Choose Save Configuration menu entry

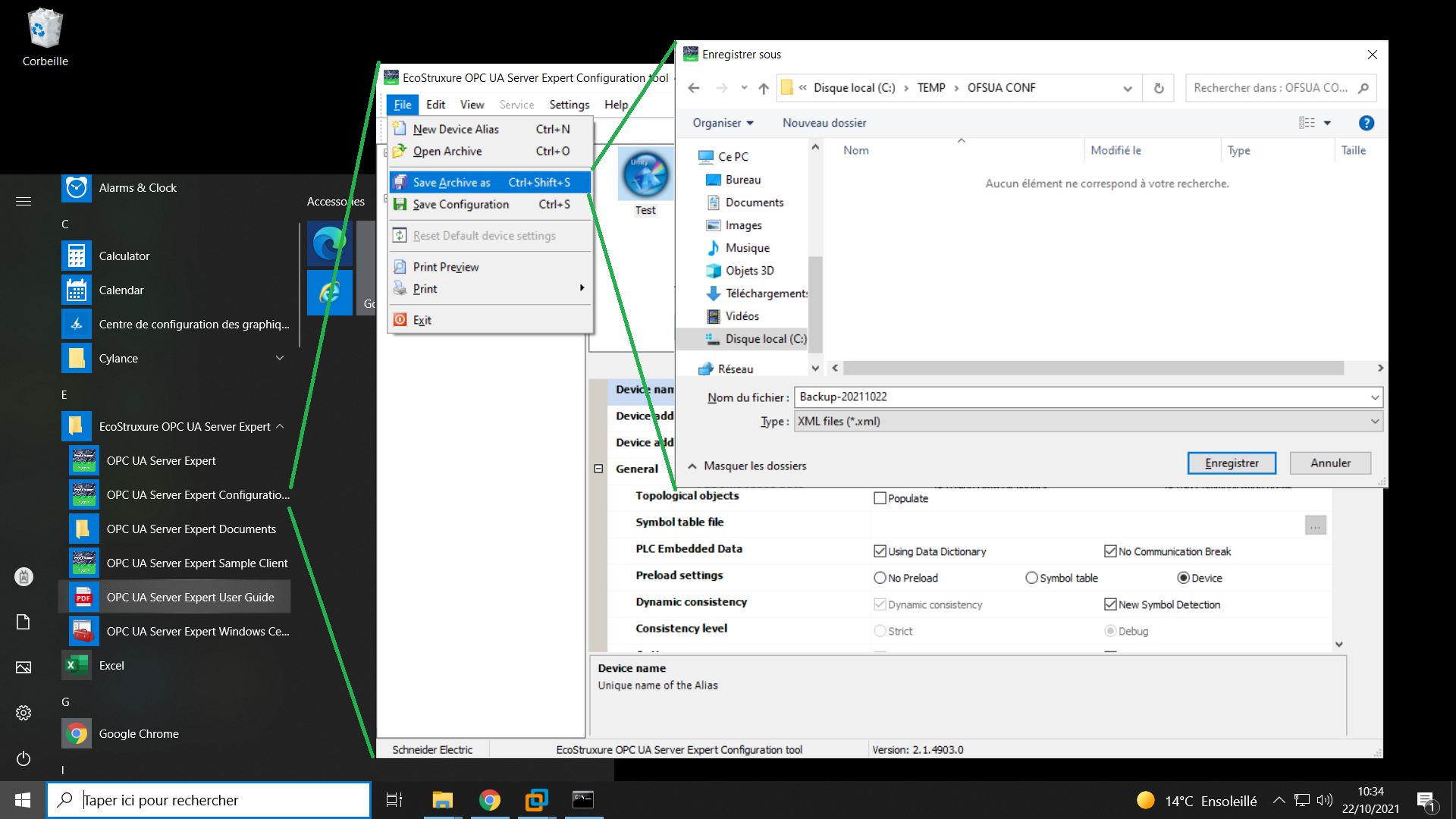490,204
